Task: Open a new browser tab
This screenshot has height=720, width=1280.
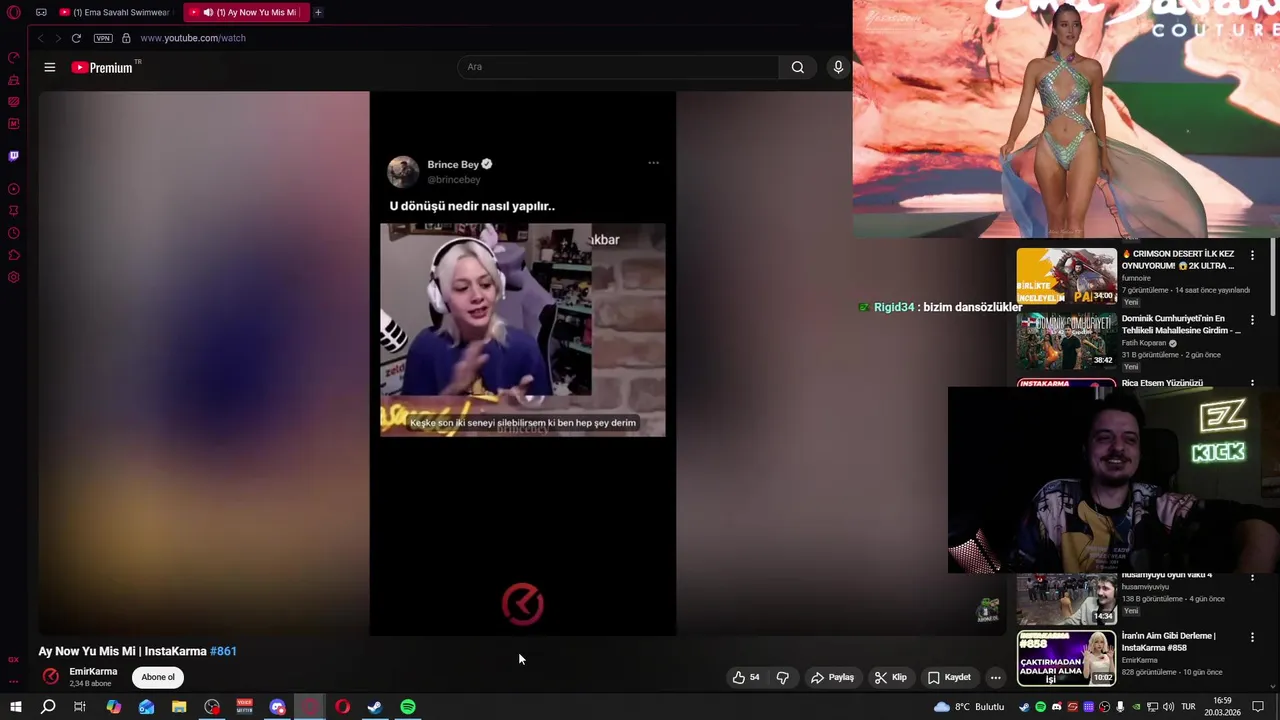Action: pos(318,12)
